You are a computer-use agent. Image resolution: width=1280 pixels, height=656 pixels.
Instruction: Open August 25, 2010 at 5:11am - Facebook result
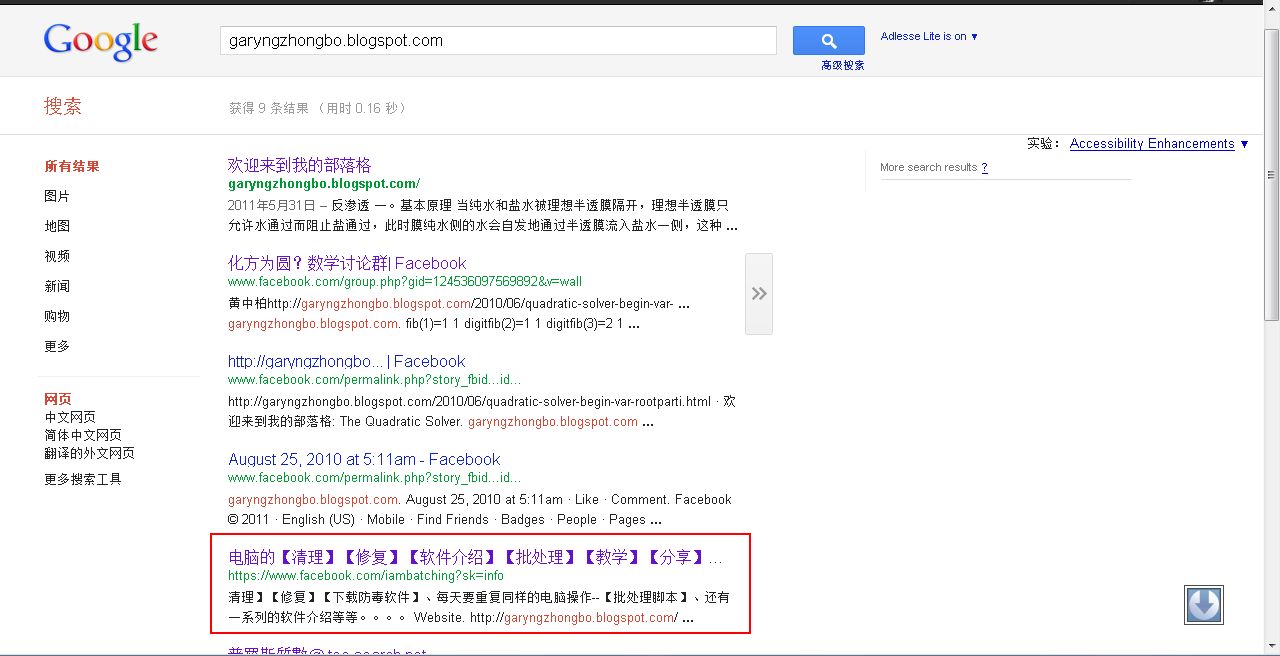coord(364,459)
